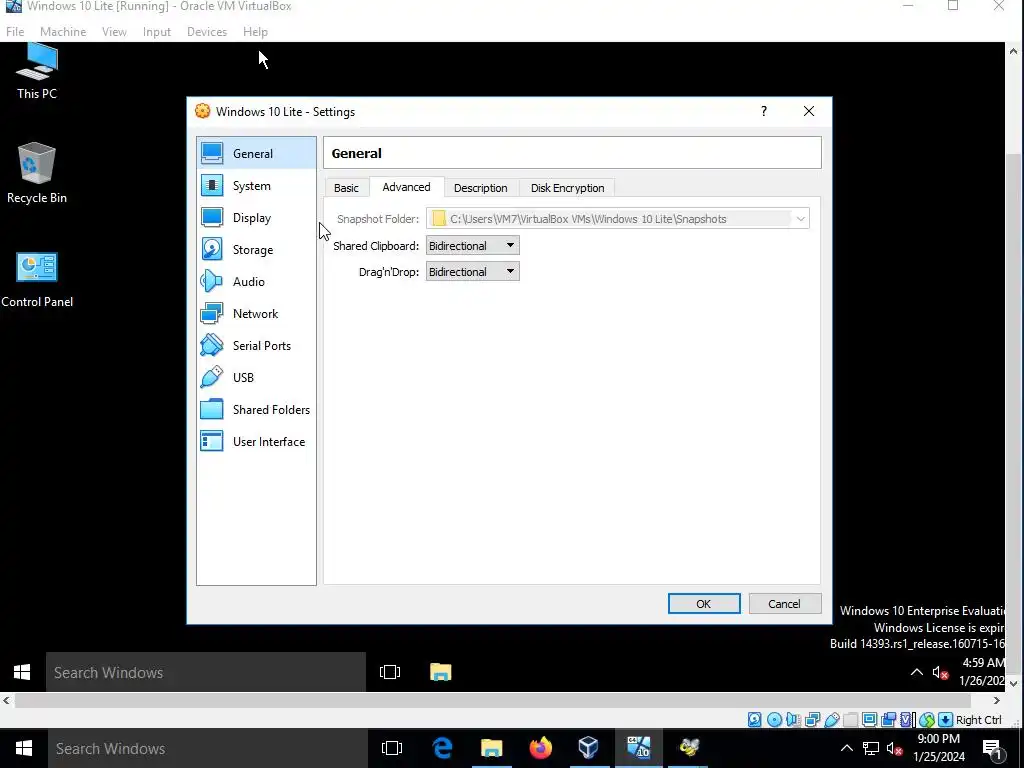Open Input menu

tap(157, 31)
